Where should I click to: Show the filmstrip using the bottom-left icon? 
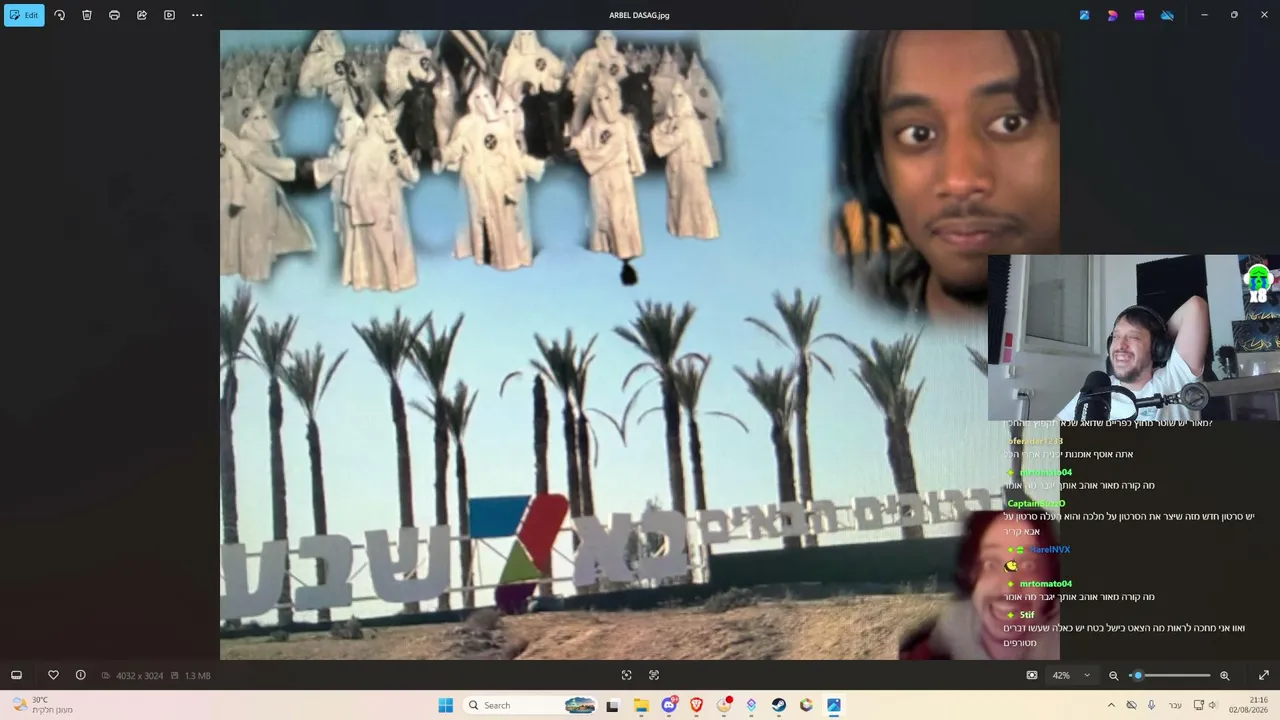point(16,675)
